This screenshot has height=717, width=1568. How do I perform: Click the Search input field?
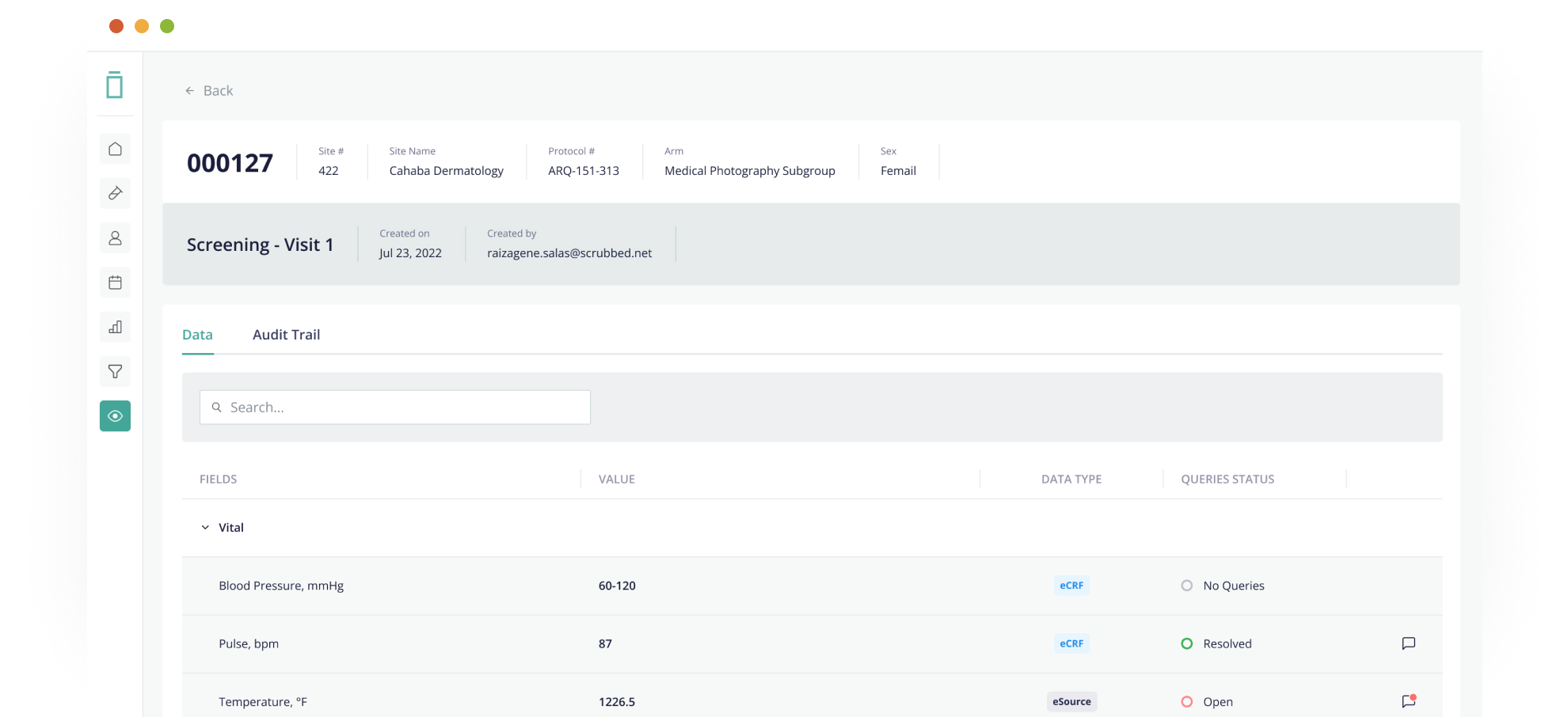click(394, 408)
